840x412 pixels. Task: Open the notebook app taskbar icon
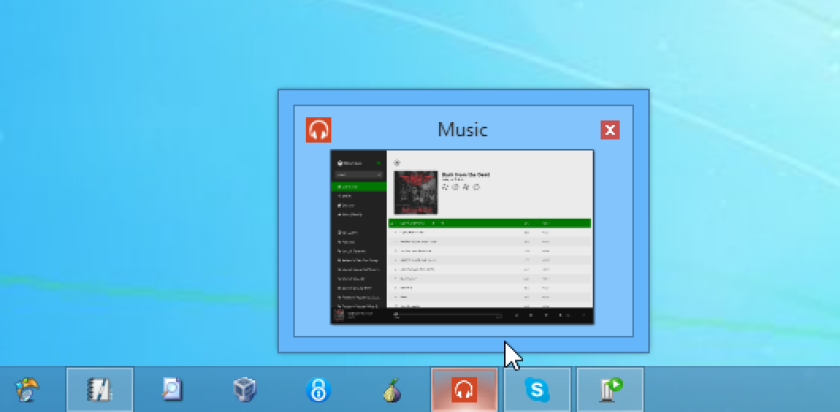100,389
